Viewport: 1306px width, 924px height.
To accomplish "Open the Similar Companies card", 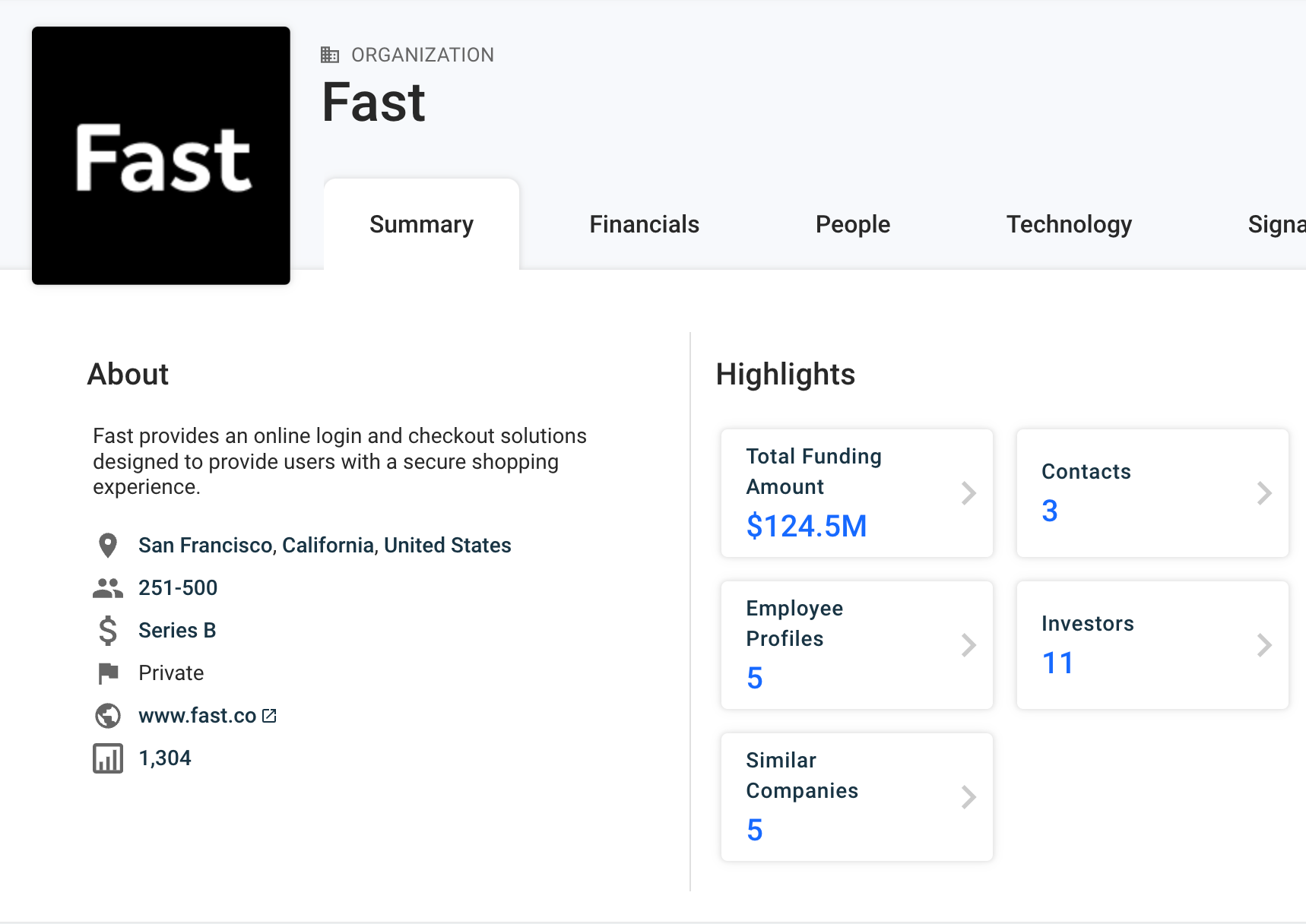I will point(857,797).
